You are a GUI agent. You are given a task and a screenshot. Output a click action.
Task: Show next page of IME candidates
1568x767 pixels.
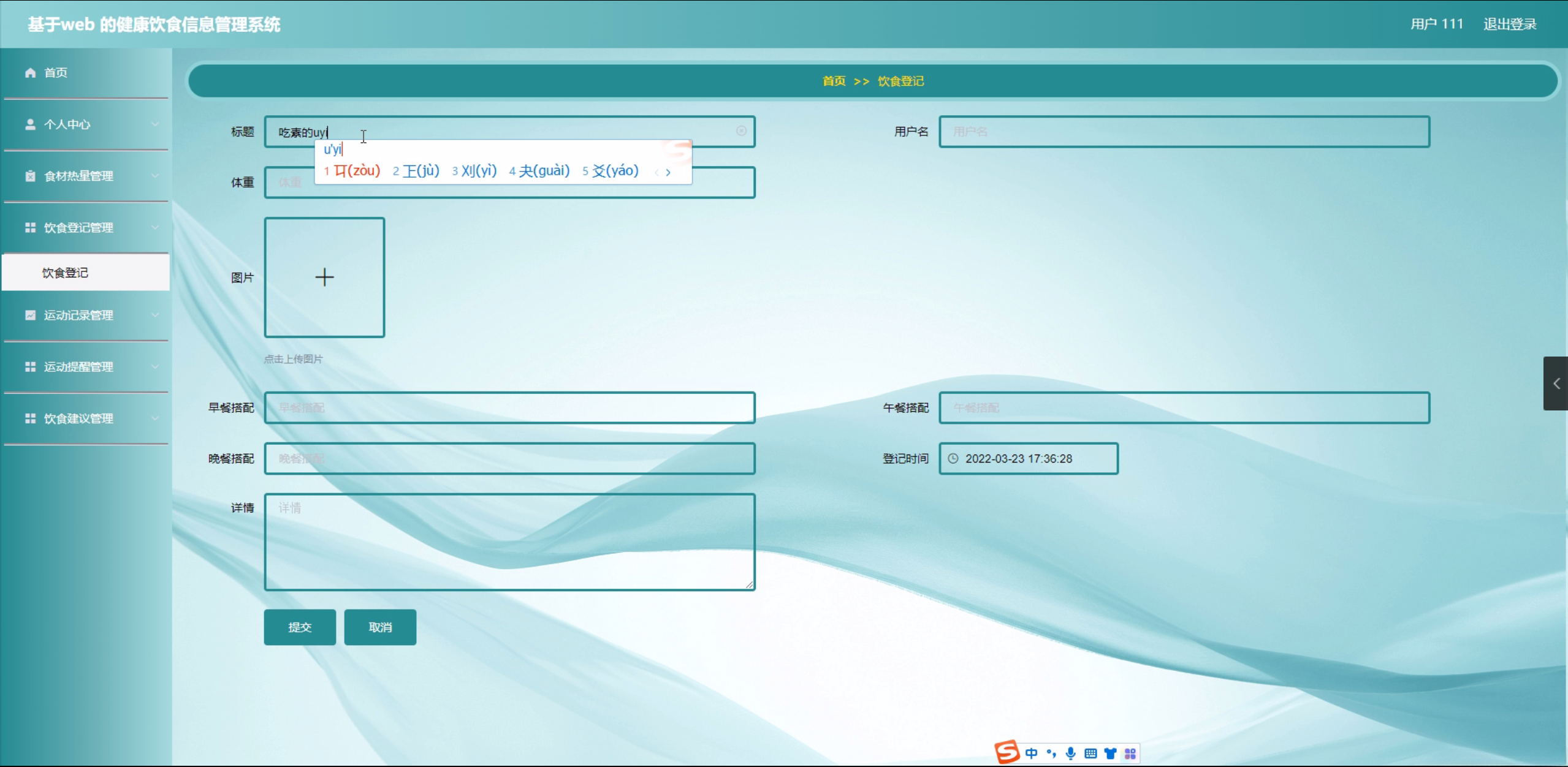coord(668,172)
